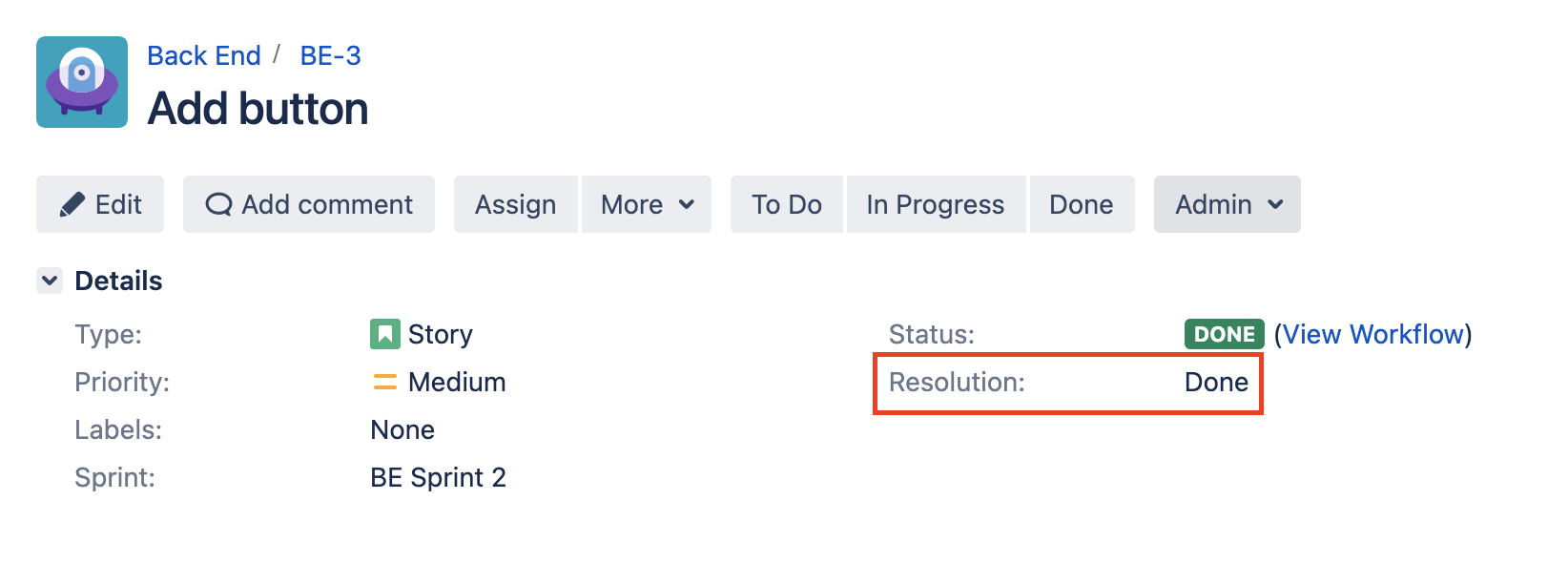Click the BE Sprint 2 sprint value
The image size is (1568, 563).
(438, 477)
